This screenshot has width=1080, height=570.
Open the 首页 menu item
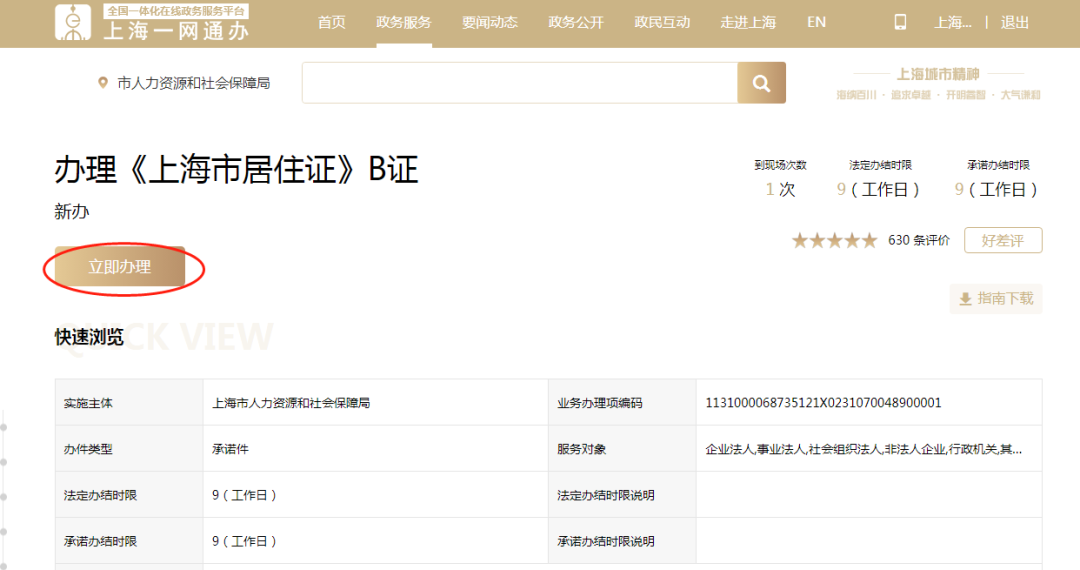pos(331,23)
